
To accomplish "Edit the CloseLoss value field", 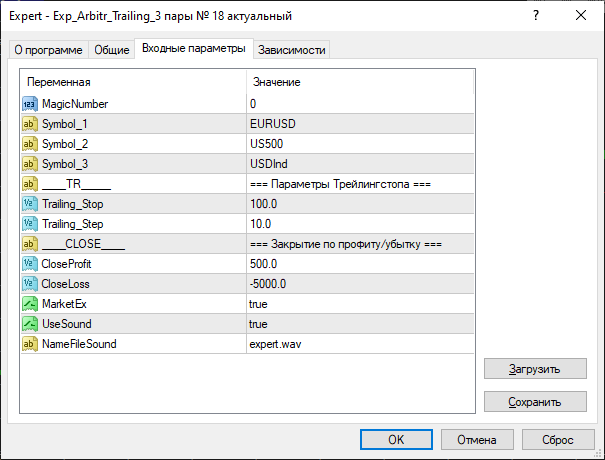I will tap(268, 284).
